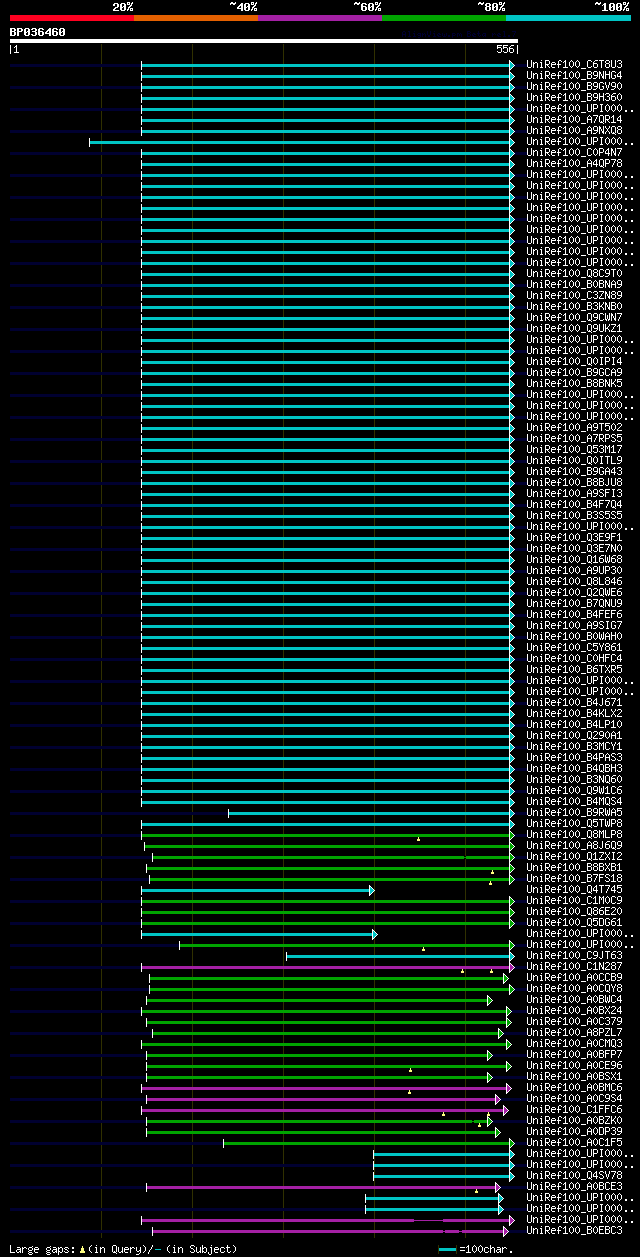Select the UniRef100_B7QNU9 label
The height and width of the screenshot is (1257, 640).
[574, 603]
